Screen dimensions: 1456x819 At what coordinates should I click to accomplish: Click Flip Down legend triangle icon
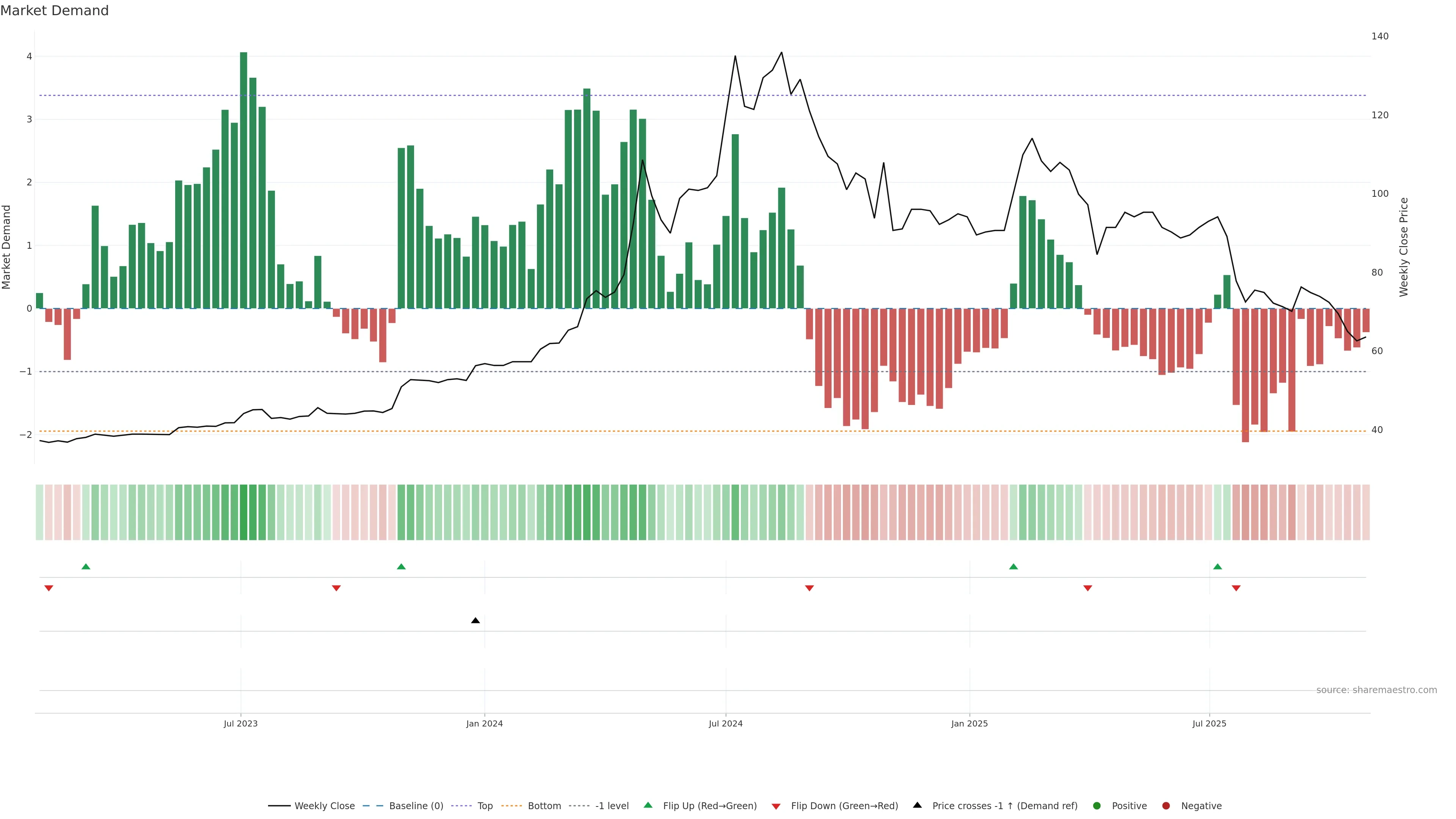tap(776, 806)
